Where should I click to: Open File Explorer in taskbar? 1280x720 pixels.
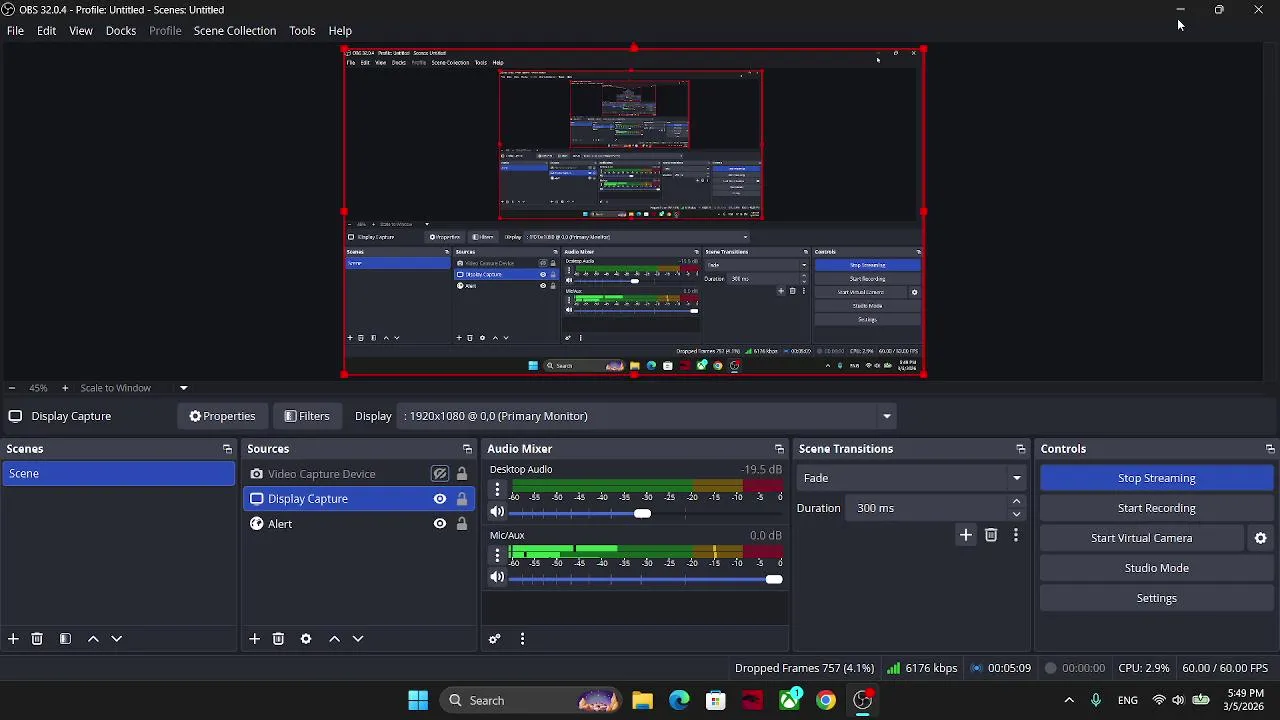click(x=642, y=700)
